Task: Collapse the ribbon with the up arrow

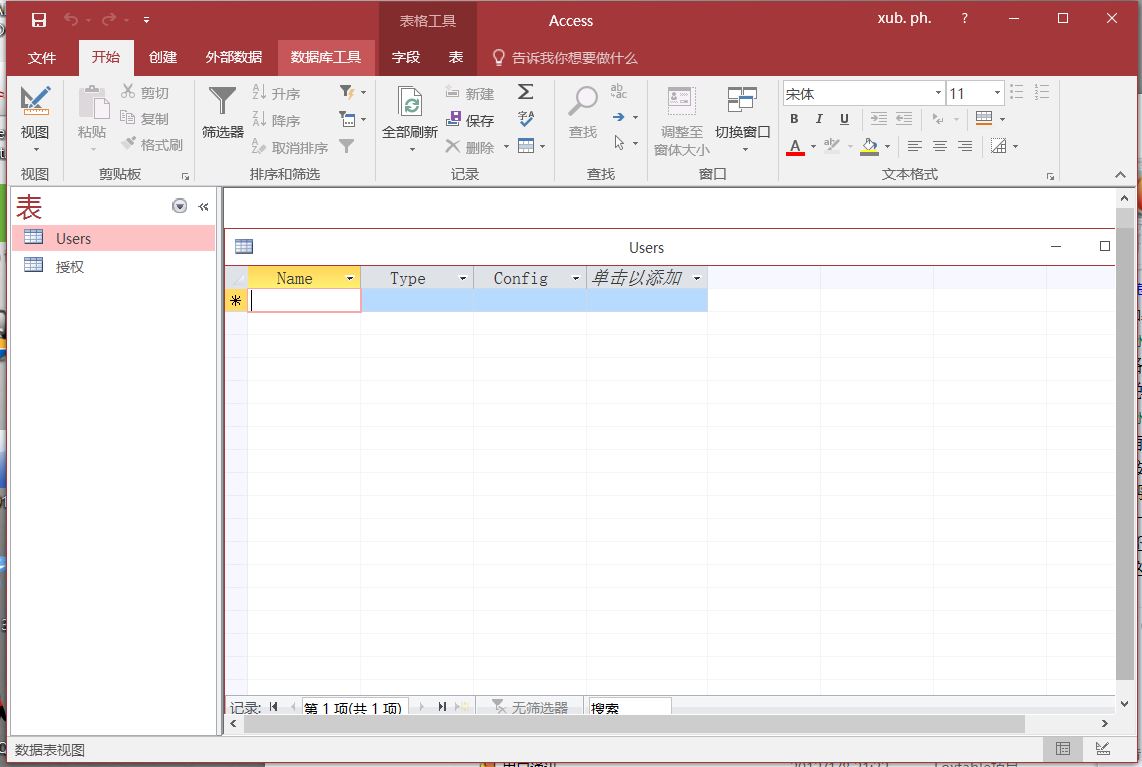Action: [1120, 175]
